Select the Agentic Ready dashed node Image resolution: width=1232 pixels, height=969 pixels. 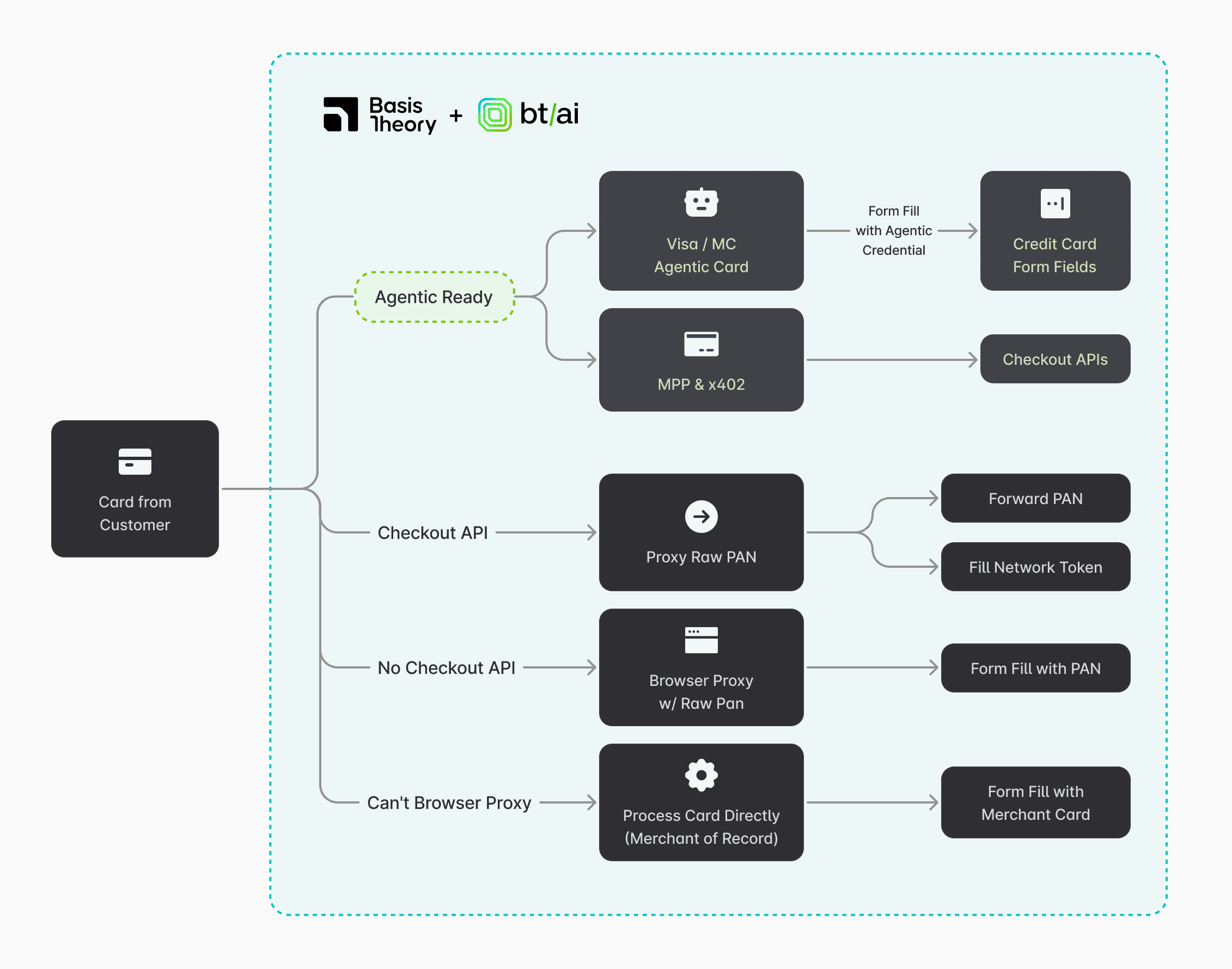tap(434, 297)
